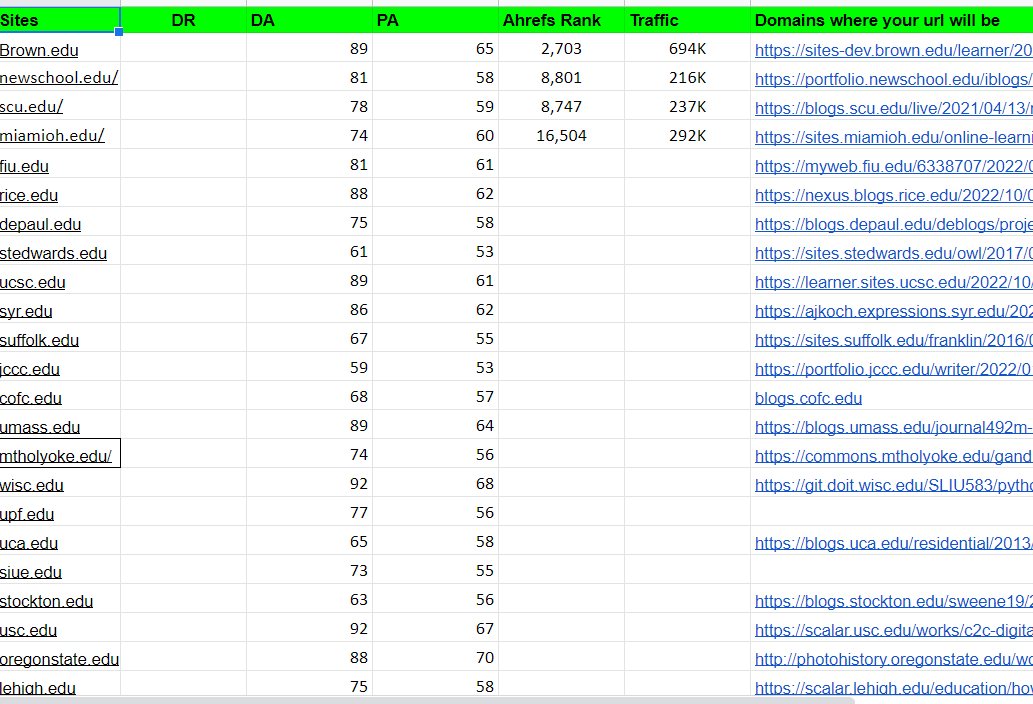
Task: Open the ajkoch.expressions.syr.edu URL
Action: click(x=893, y=311)
